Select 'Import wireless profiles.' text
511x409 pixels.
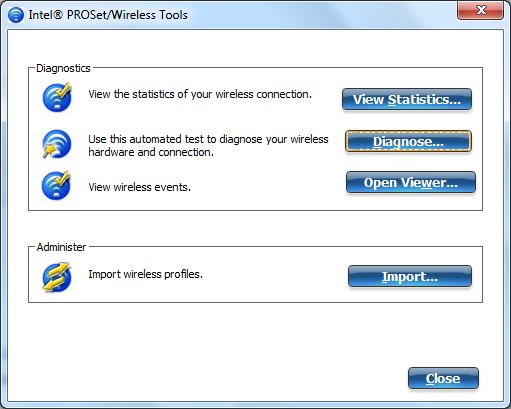tap(145, 274)
